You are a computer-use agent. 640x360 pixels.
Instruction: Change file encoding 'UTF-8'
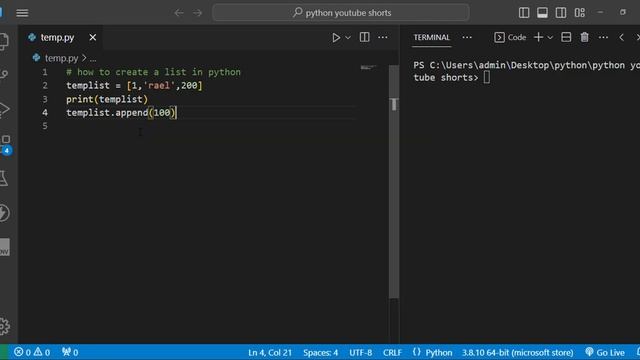[360, 353]
